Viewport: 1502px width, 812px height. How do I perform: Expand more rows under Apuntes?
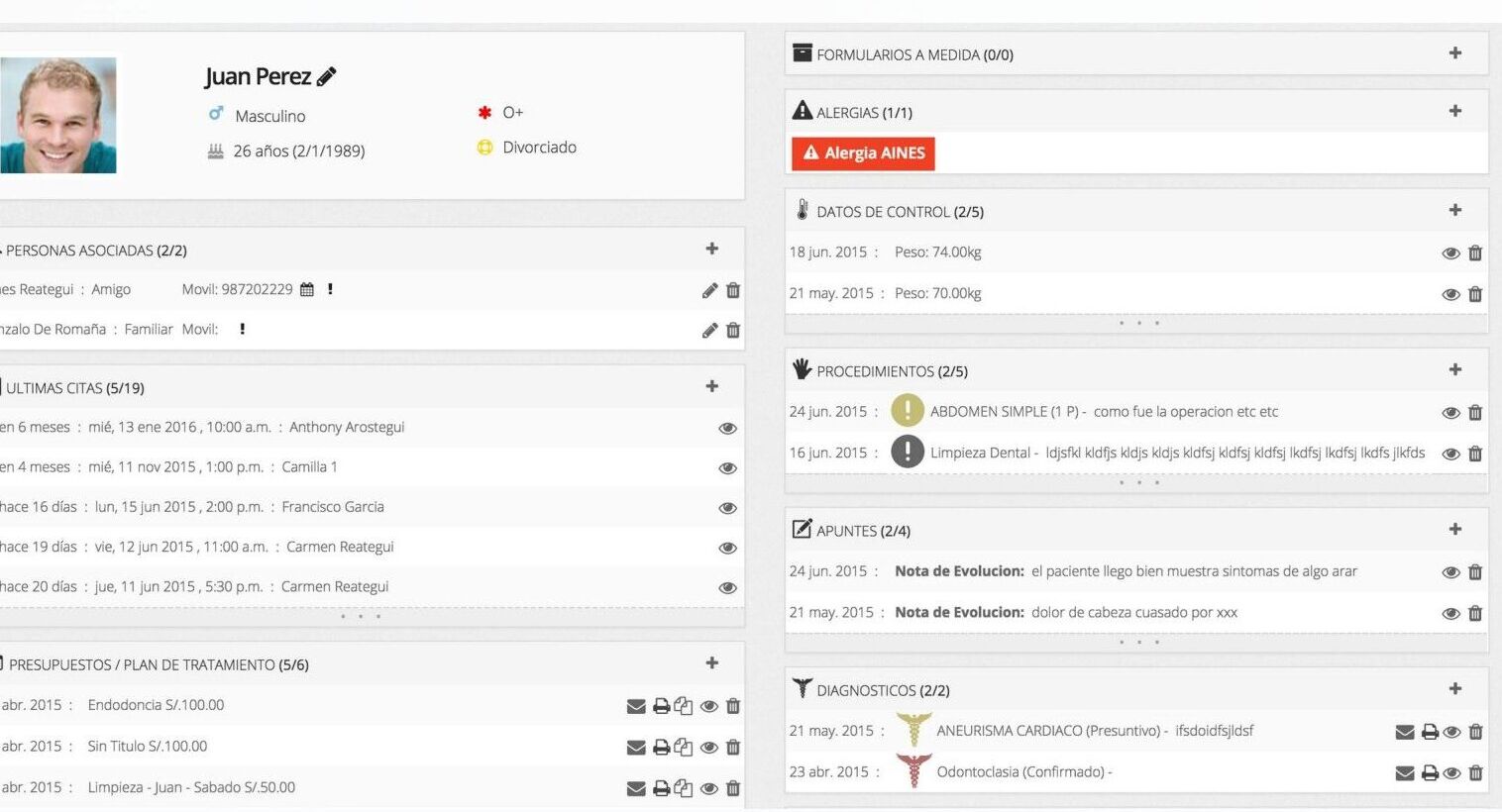click(x=1138, y=642)
